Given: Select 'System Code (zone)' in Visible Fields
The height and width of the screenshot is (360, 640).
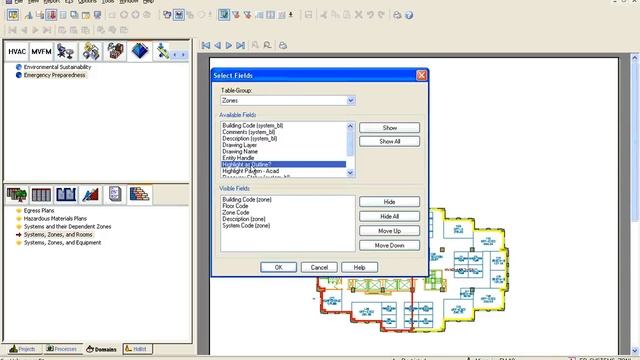Looking at the screenshot, I should point(246,226).
